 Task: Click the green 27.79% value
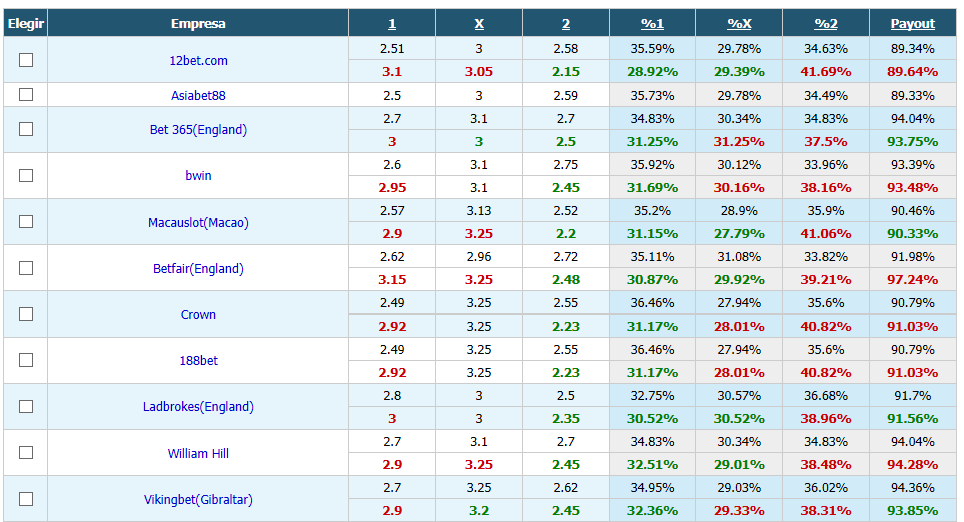(x=739, y=234)
